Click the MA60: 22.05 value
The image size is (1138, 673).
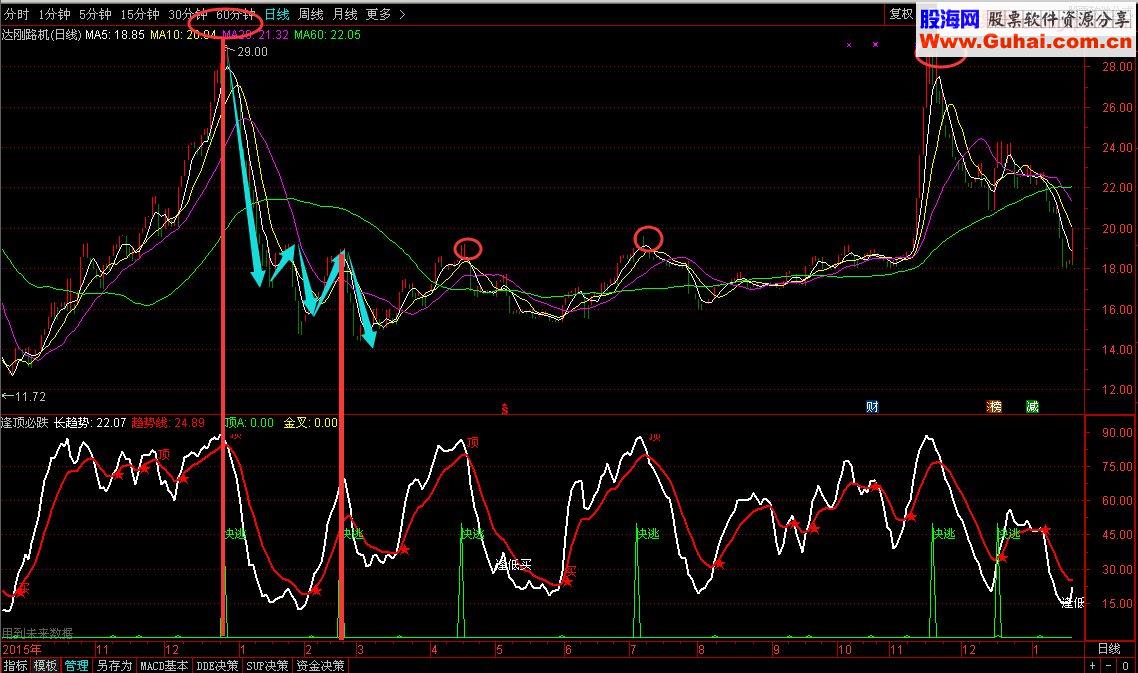pyautogui.click(x=327, y=34)
